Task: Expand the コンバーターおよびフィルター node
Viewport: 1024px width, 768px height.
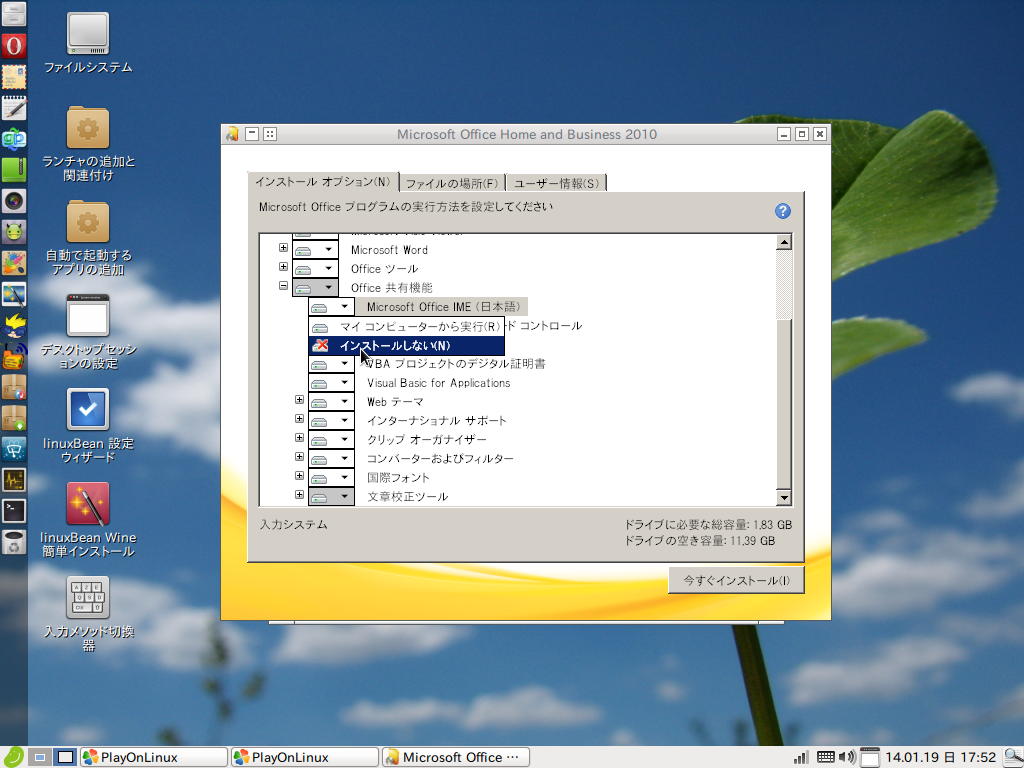Action: tap(299, 456)
